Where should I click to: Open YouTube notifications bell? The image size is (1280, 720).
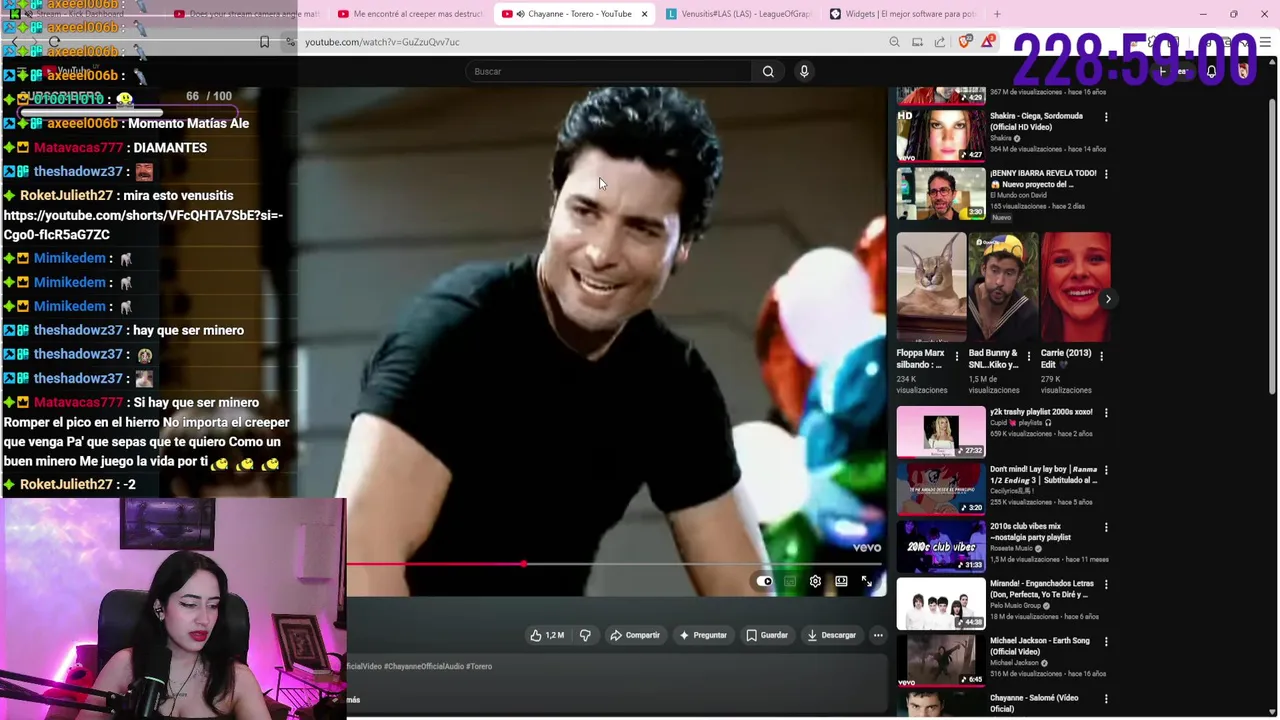point(1211,71)
